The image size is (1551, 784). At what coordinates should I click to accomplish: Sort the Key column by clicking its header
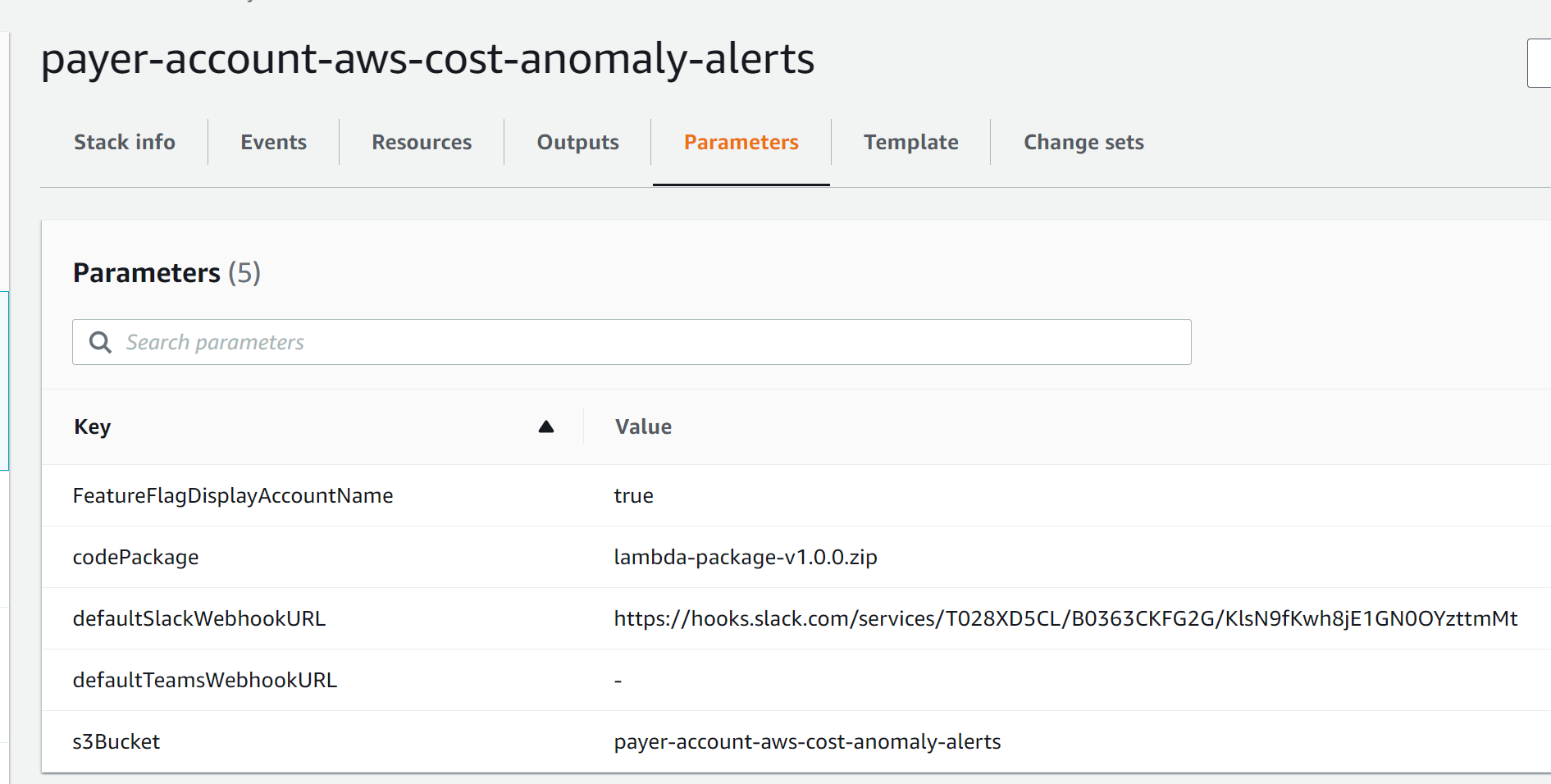tap(92, 426)
